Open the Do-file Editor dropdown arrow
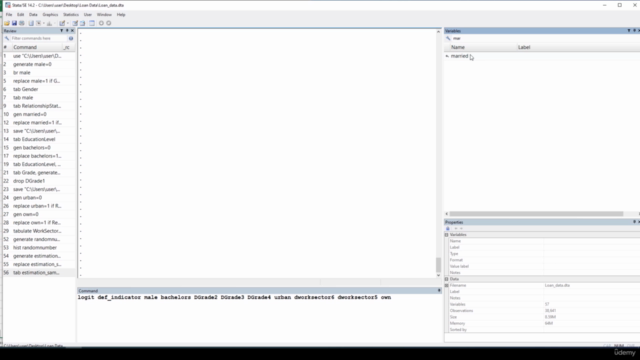The width and height of the screenshot is (640, 360). point(67,23)
